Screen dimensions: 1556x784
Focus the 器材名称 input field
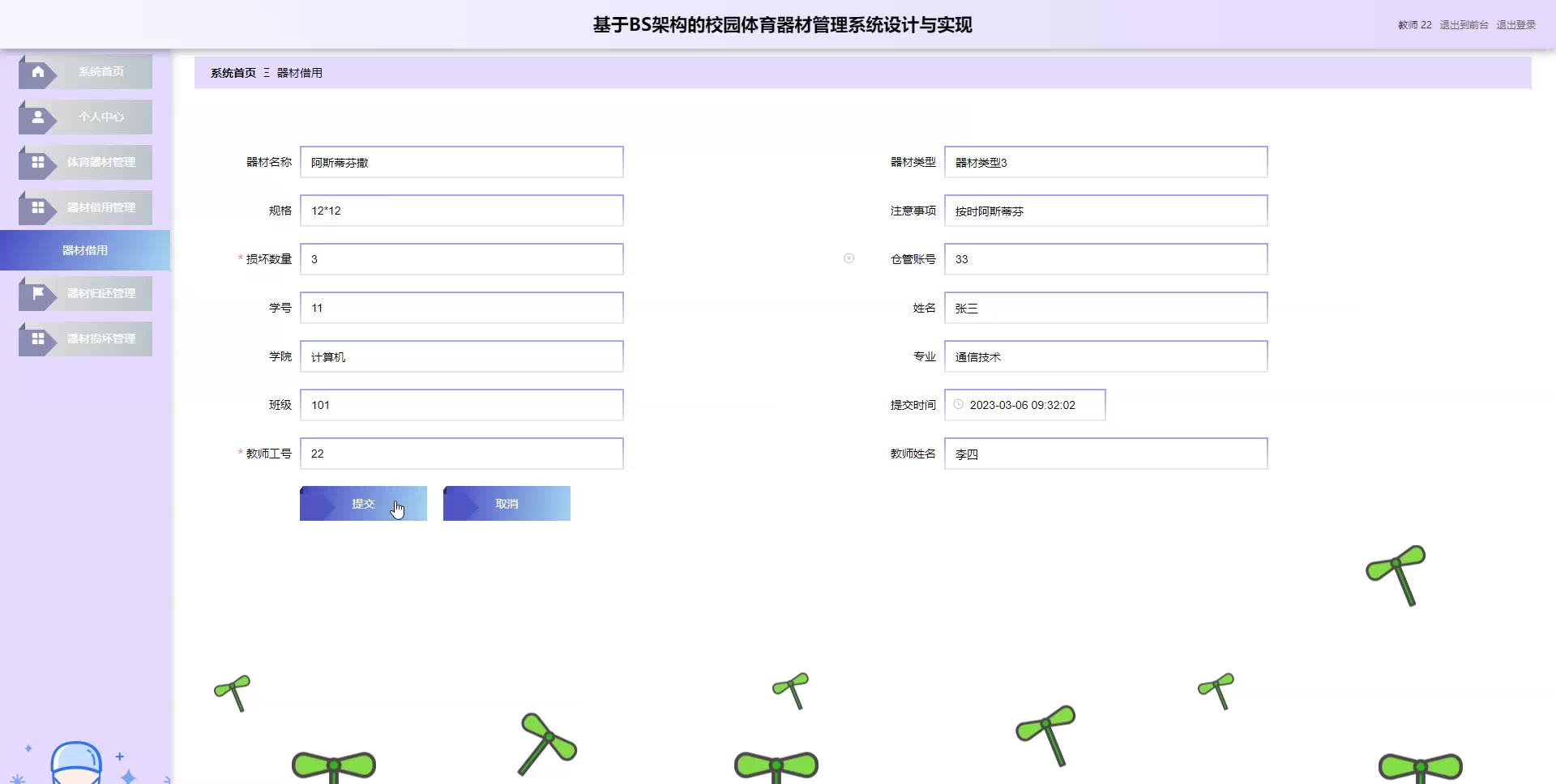(462, 162)
